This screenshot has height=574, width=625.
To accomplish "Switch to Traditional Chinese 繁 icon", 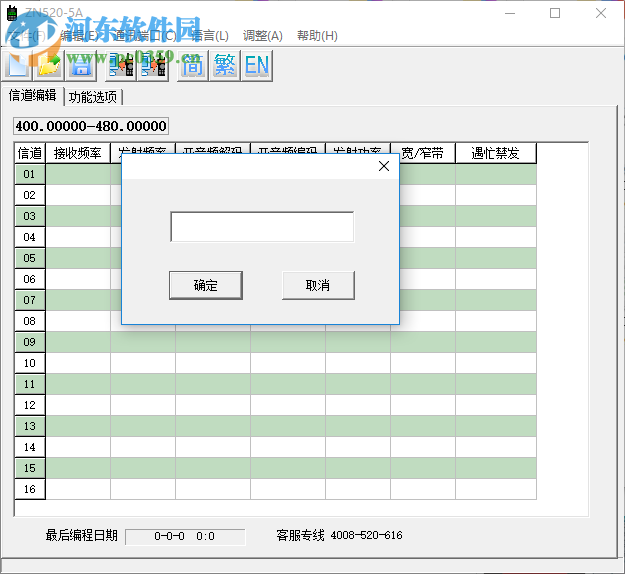I will [225, 65].
